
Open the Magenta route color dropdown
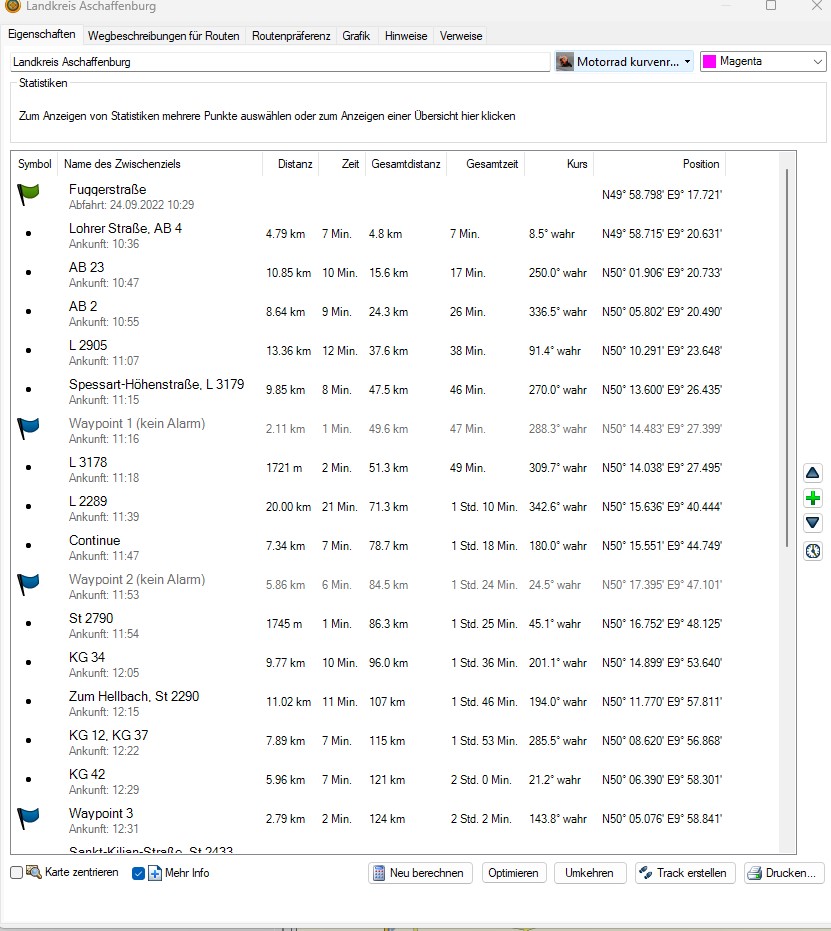click(x=762, y=62)
